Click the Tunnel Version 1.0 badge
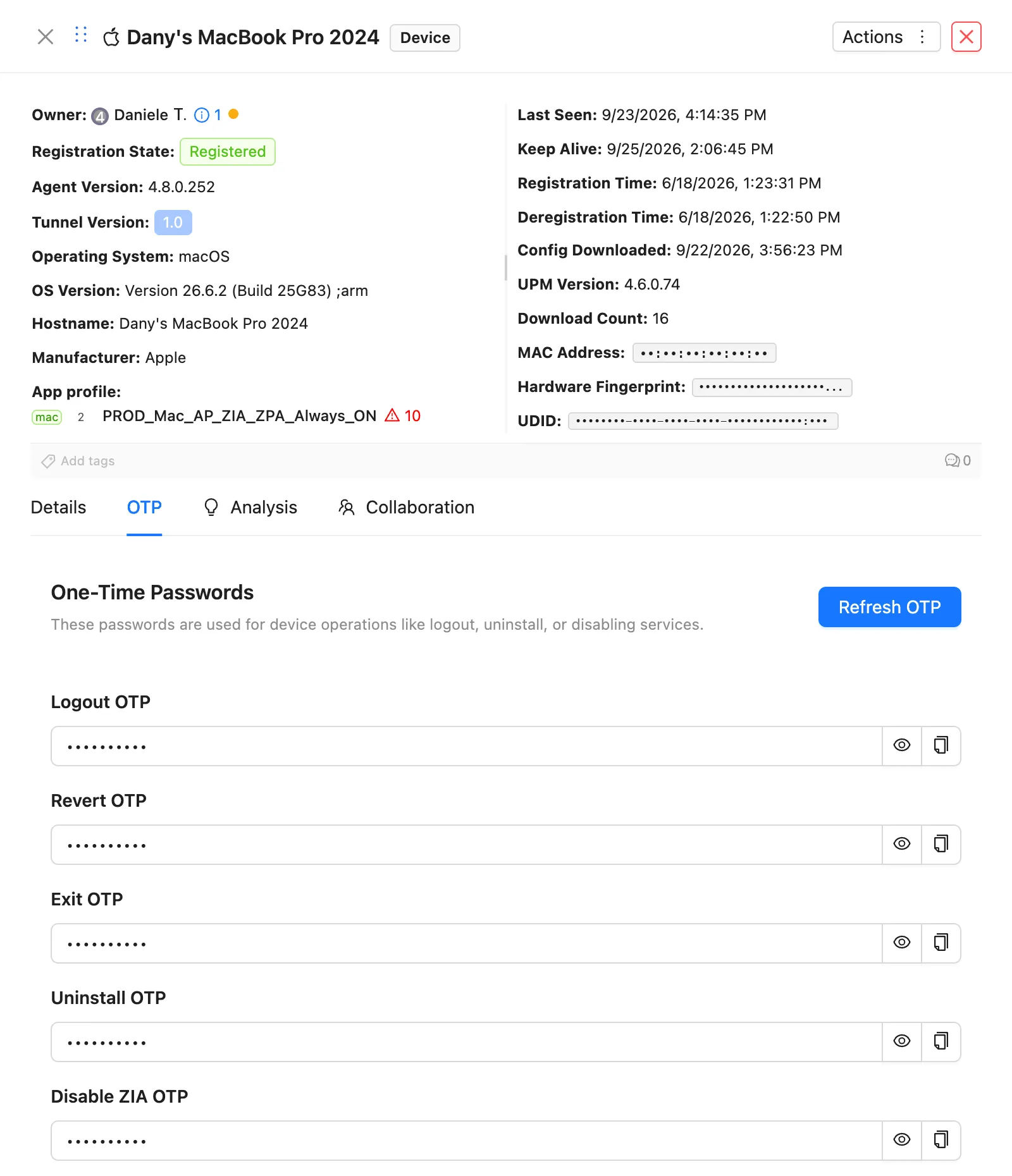The height and width of the screenshot is (1176, 1012). (x=173, y=223)
